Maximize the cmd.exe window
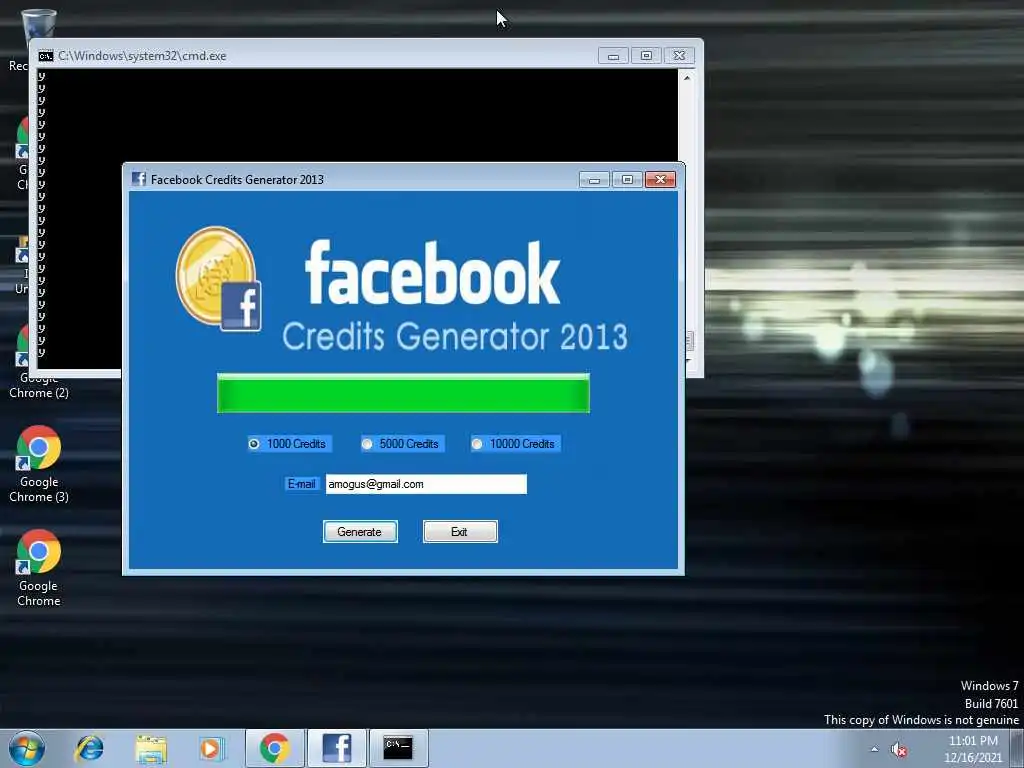Screen dimensions: 1024x768 pos(647,56)
